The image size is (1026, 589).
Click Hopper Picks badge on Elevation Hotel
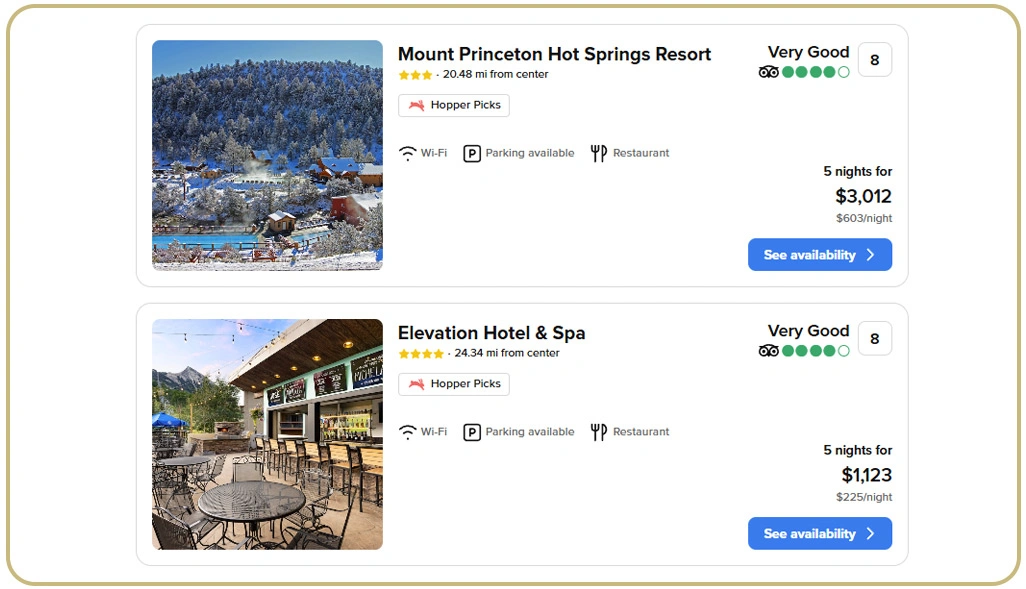pos(454,384)
